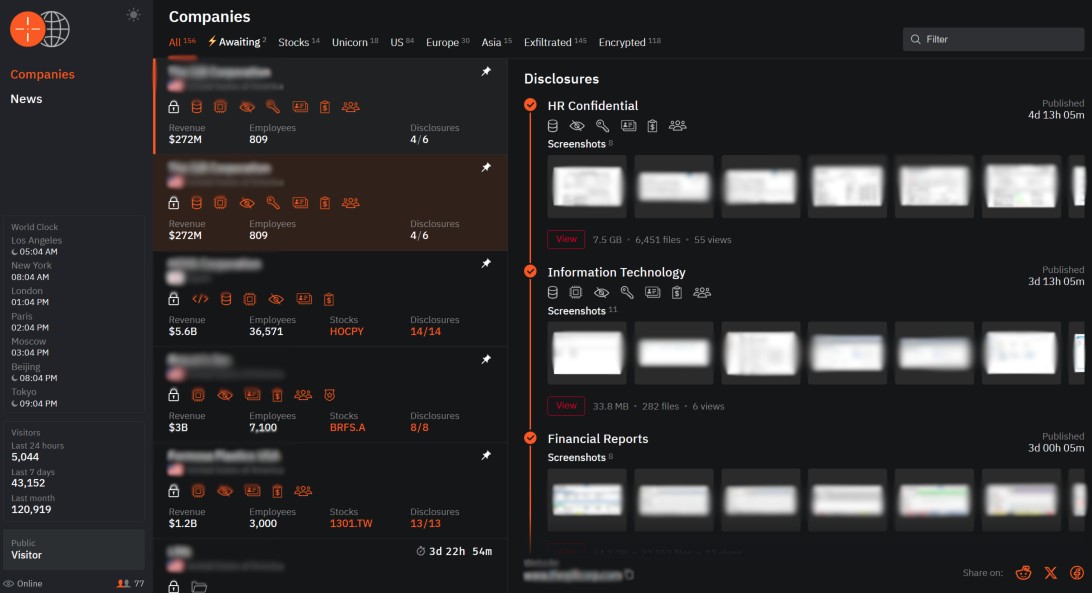Toggle the light/dark theme sun icon
Image resolution: width=1092 pixels, height=593 pixels.
[133, 15]
